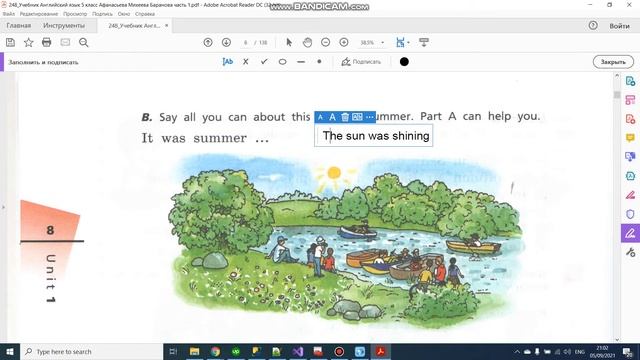Delete the text box with trash icon
Viewport: 640px width, 360px height.
click(x=345, y=117)
